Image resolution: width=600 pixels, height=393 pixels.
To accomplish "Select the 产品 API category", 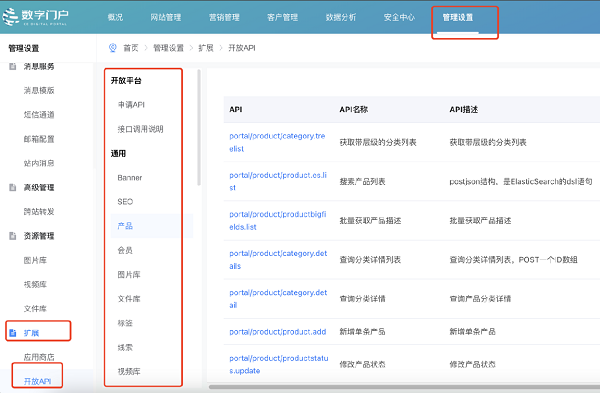I will 125,226.
